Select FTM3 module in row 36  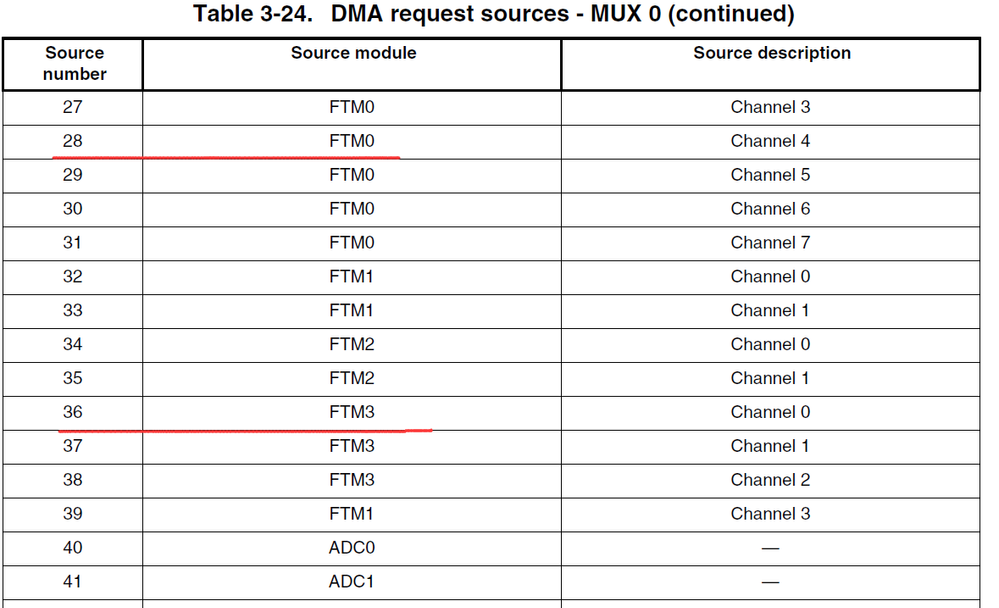pos(351,412)
